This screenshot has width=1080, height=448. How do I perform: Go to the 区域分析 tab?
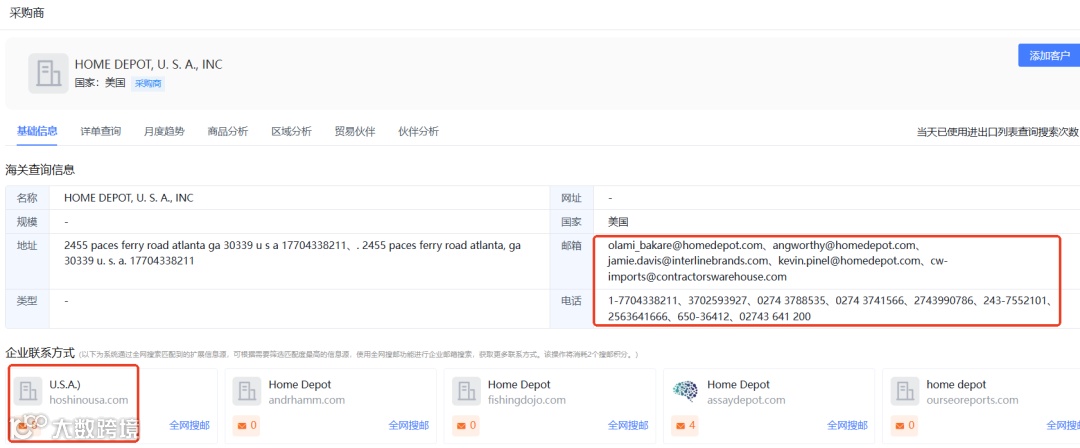[x=291, y=131]
